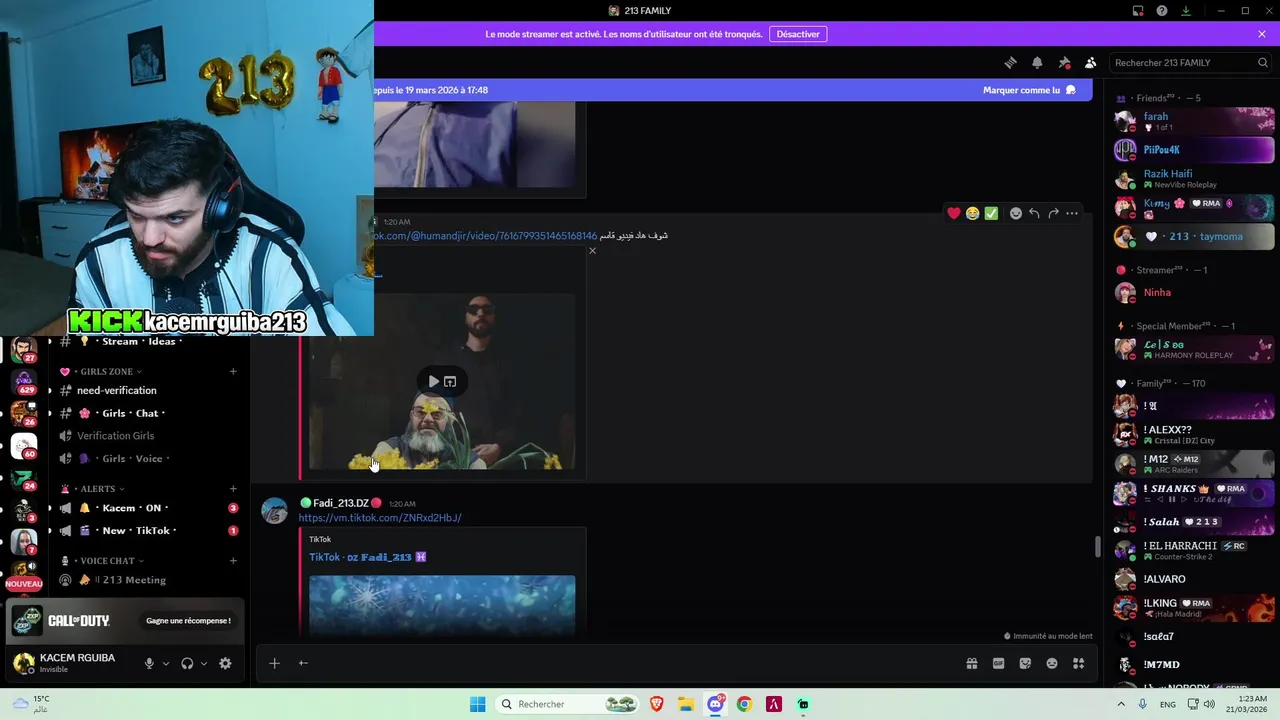Add the green checkmark reaction
This screenshot has width=1280, height=720.
(991, 213)
